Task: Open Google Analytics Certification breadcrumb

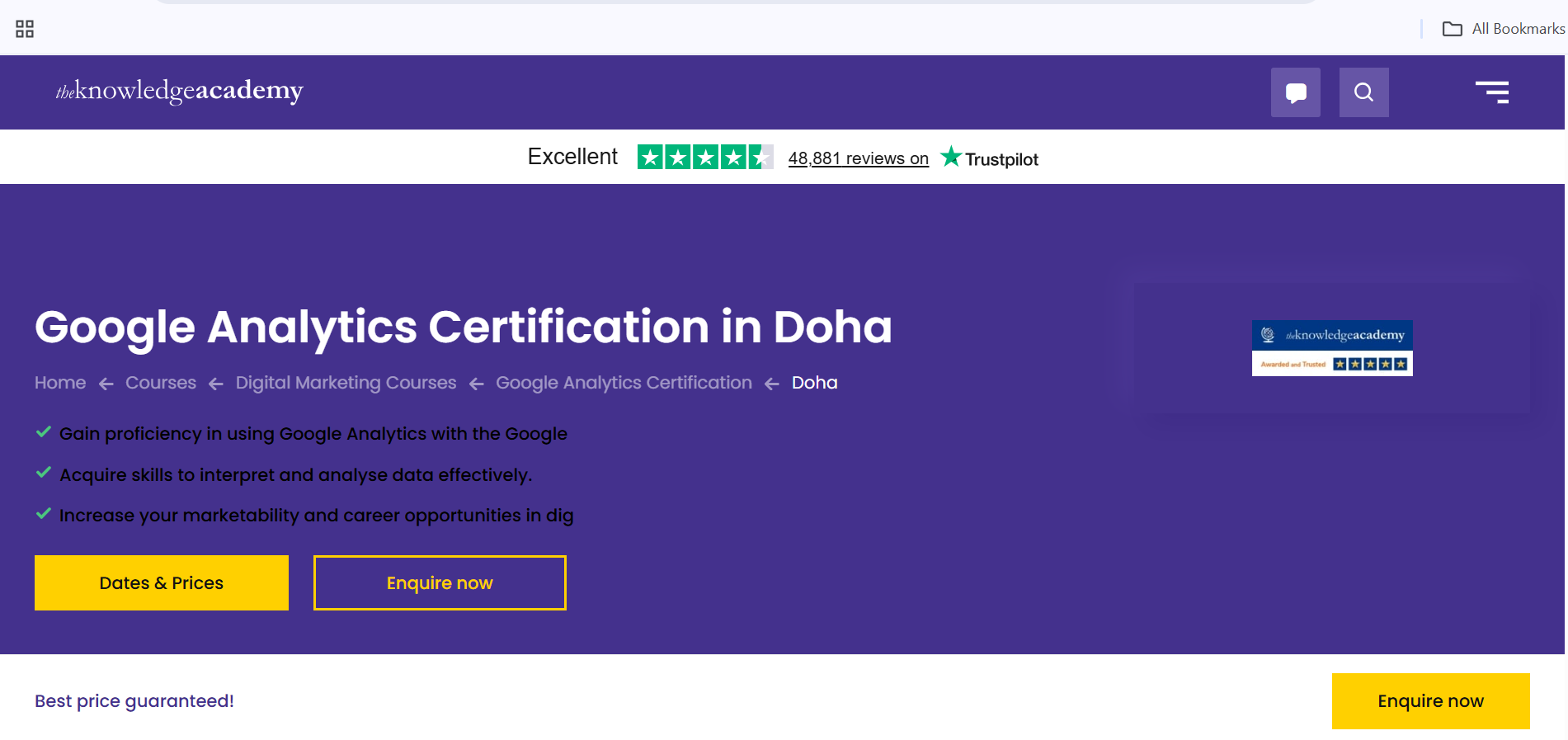Action: [624, 383]
